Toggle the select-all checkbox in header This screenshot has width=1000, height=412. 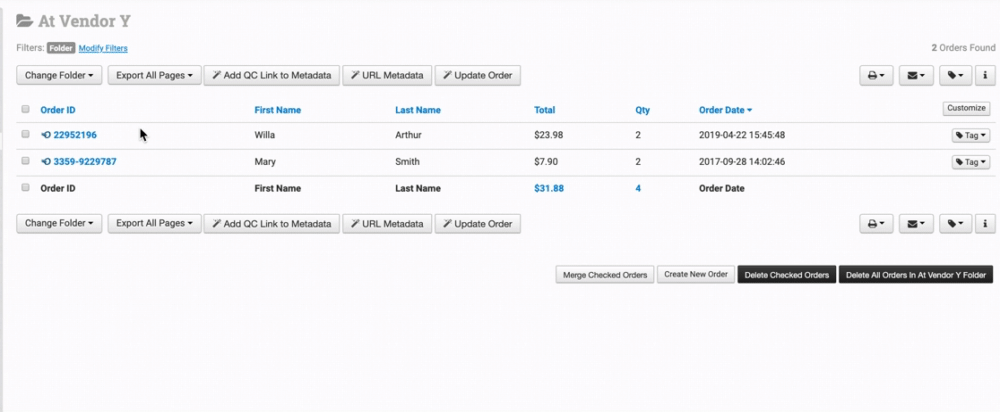click(x=25, y=110)
